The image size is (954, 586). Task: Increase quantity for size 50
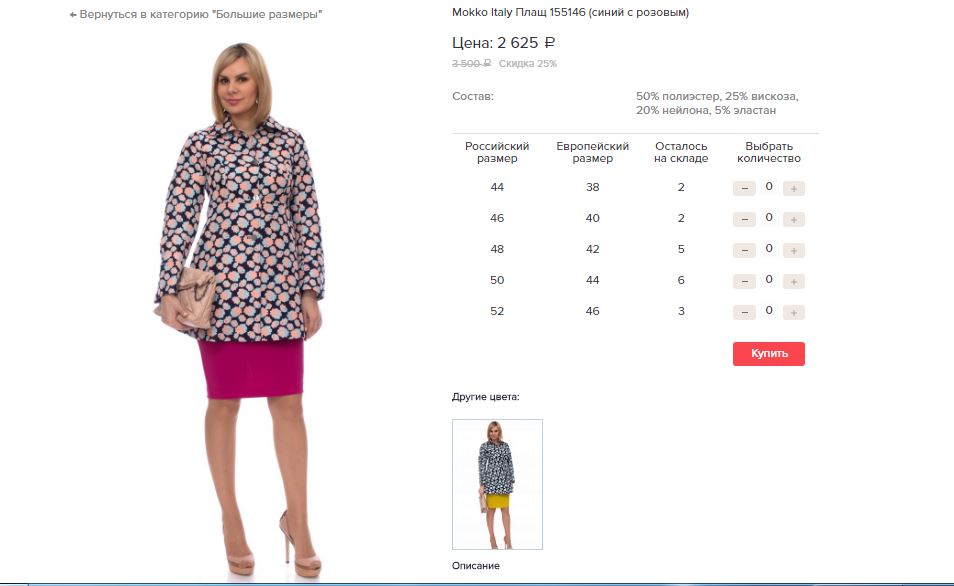coord(793,282)
